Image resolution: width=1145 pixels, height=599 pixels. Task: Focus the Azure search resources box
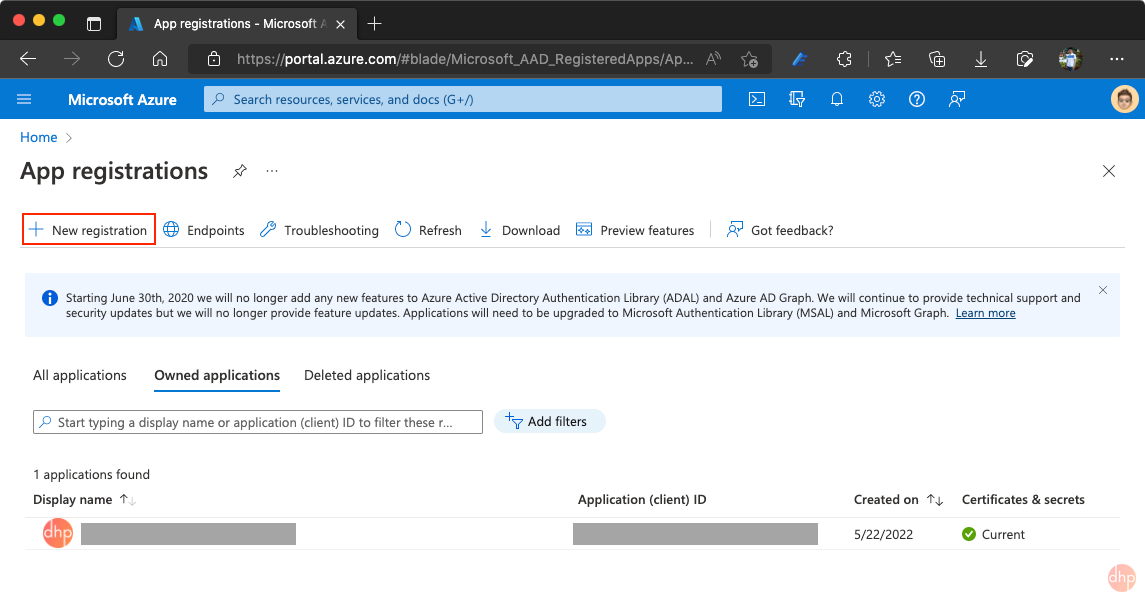tap(463, 99)
